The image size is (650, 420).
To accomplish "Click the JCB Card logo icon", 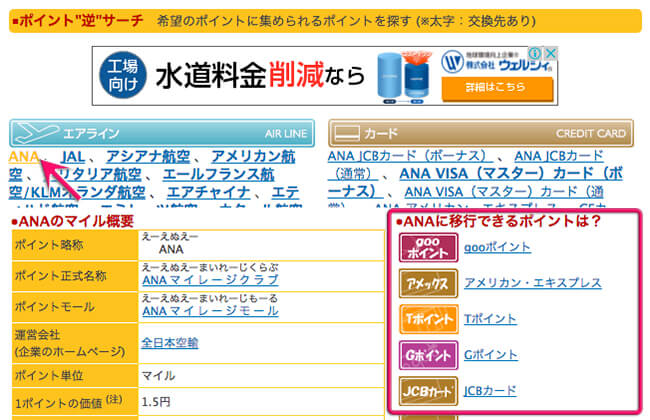I will [428, 391].
